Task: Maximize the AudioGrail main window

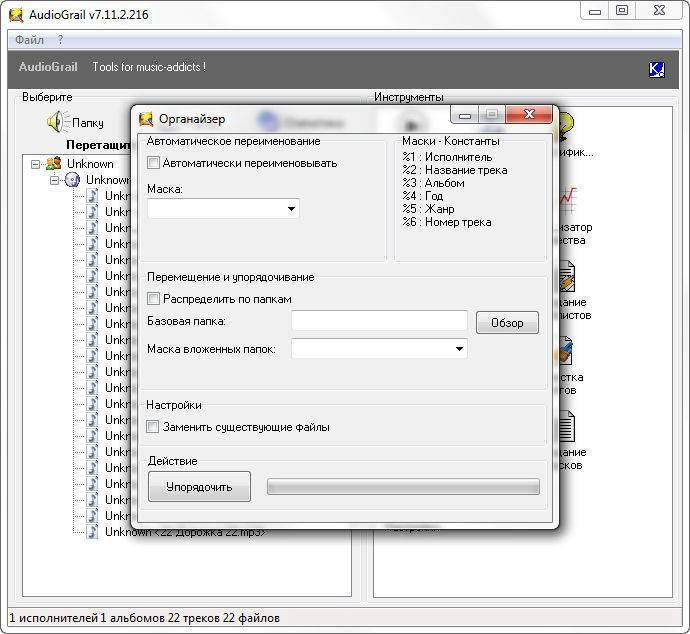Action: coord(621,11)
